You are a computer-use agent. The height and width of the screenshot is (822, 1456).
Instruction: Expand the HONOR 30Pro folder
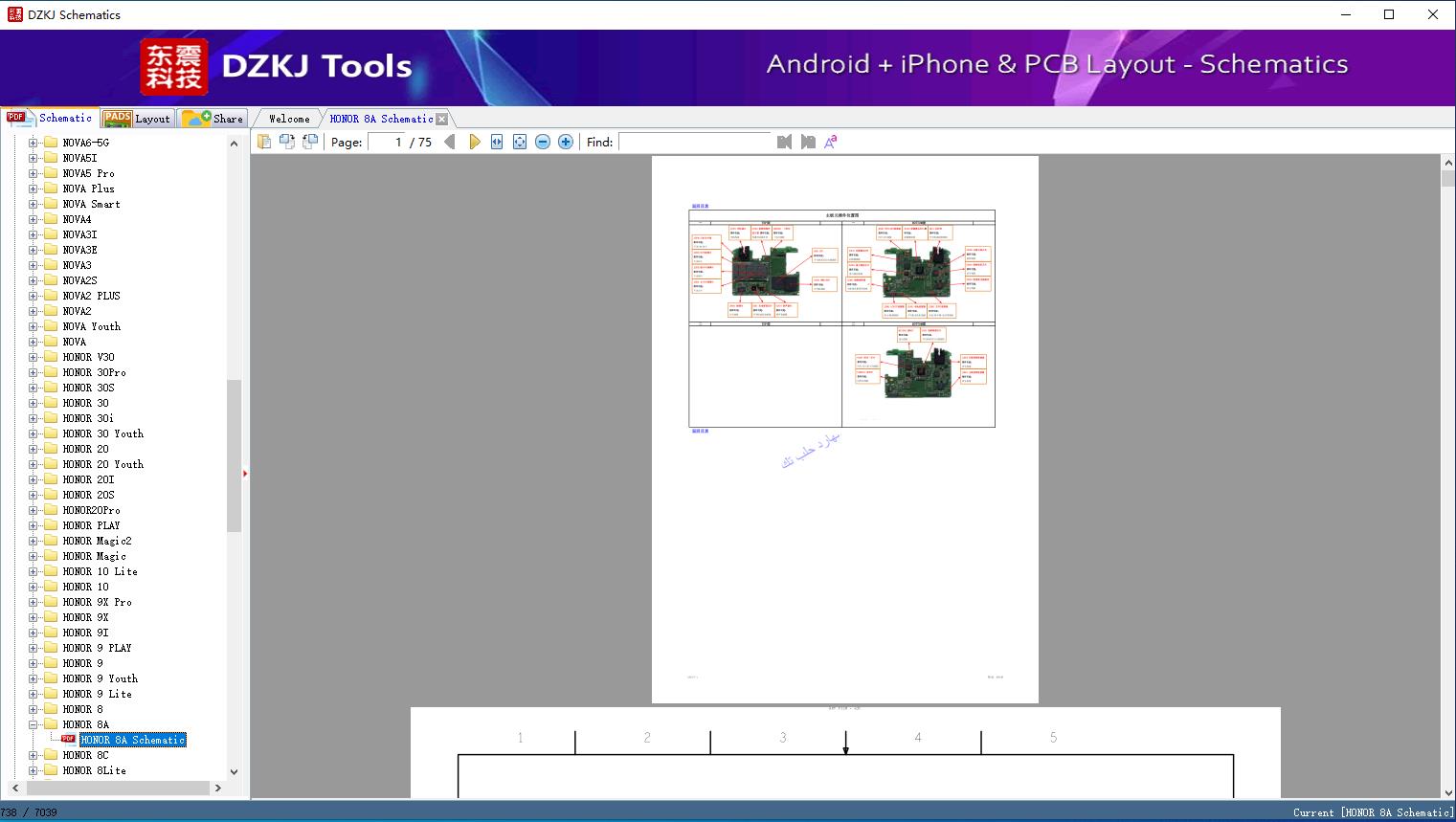click(33, 372)
